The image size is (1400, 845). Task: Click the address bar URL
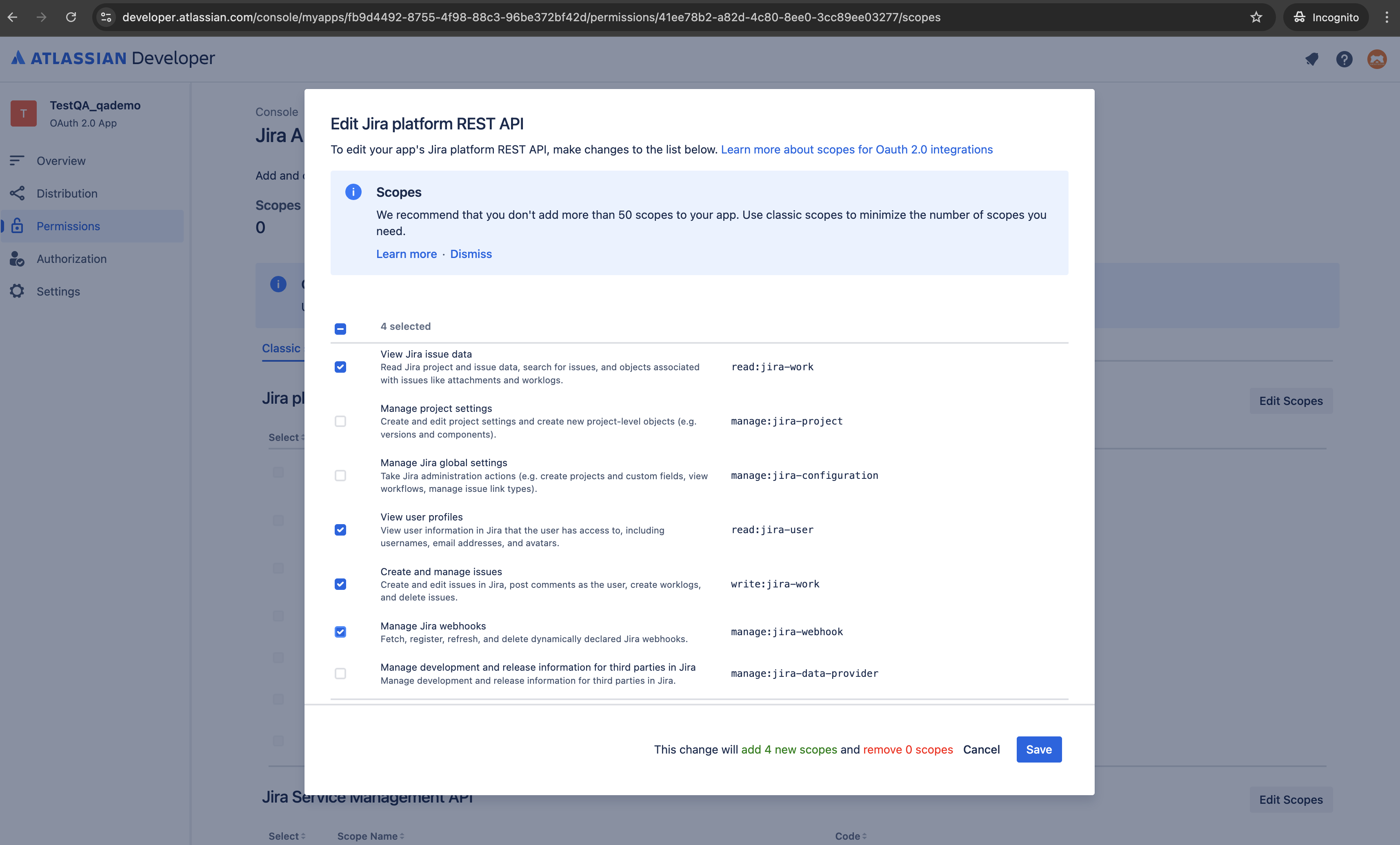(x=531, y=17)
